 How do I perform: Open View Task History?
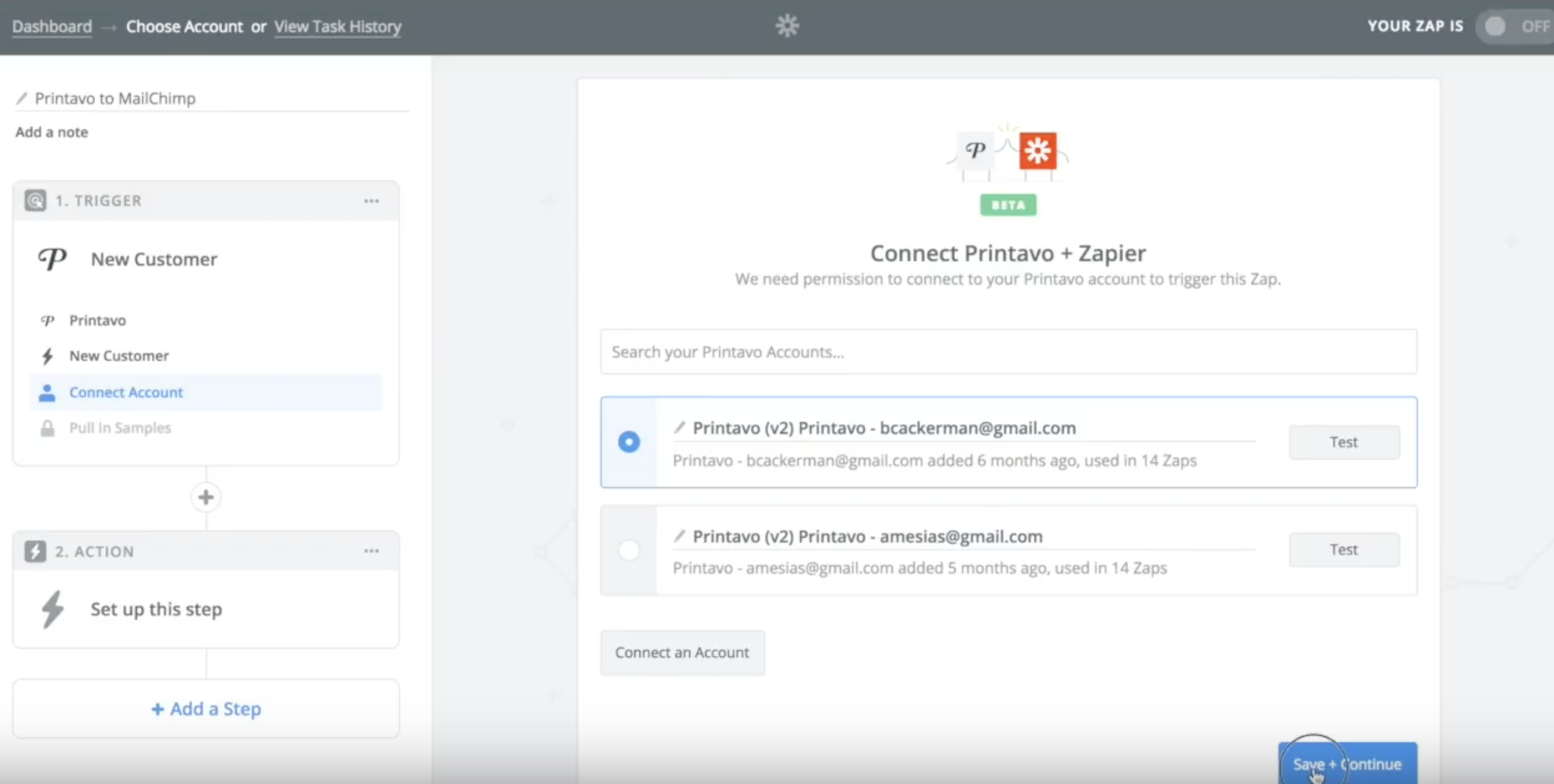337,27
